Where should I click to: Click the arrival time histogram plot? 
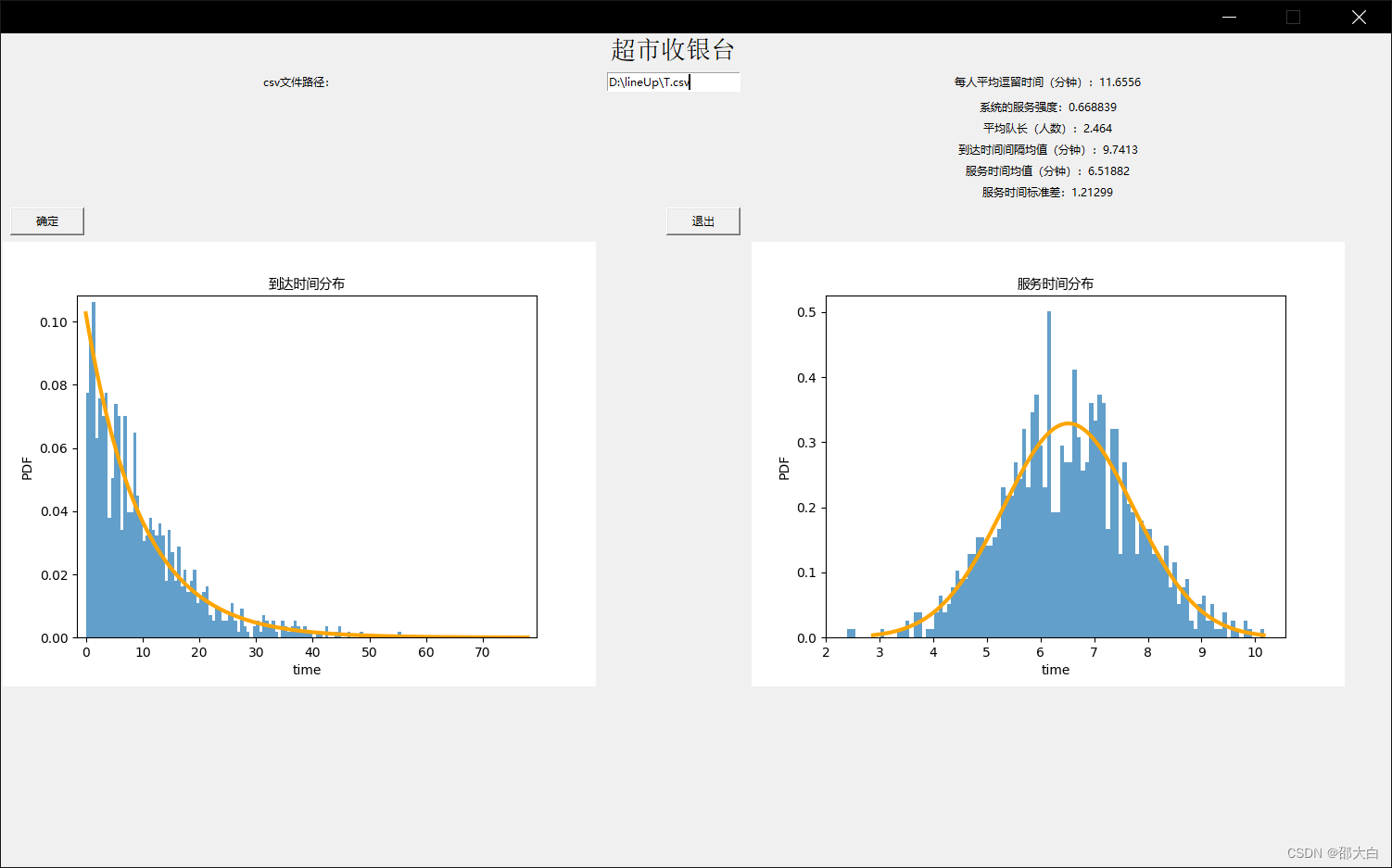(307, 467)
